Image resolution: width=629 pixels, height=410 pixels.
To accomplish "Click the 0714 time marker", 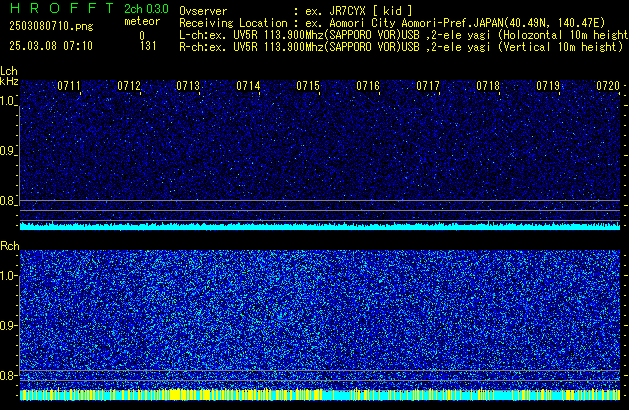I will tap(248, 86).
